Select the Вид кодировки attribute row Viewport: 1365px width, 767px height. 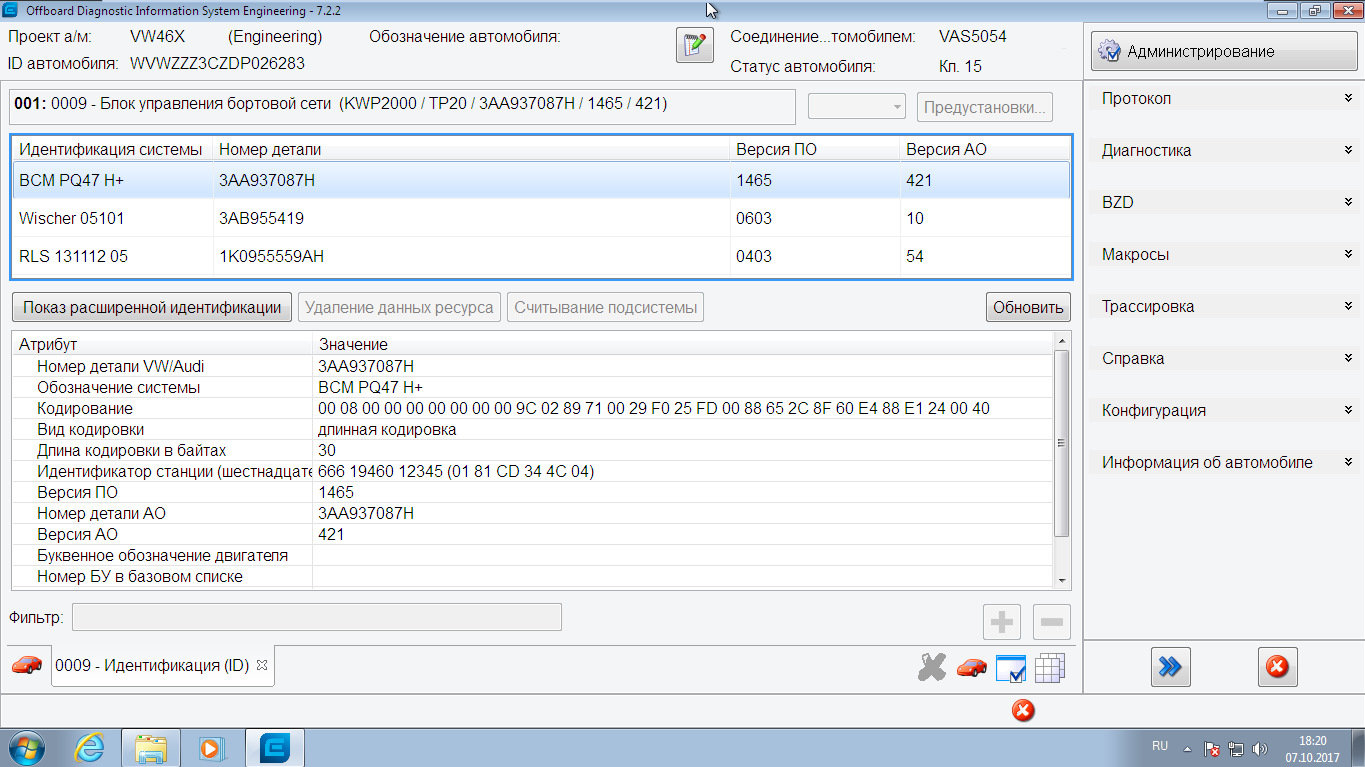pyautogui.click(x=533, y=429)
